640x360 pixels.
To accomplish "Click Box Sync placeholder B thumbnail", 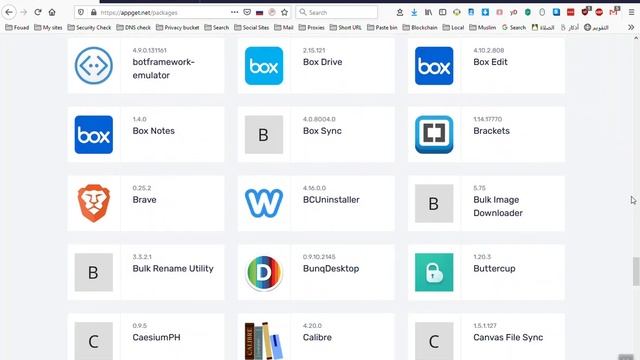I will (x=264, y=135).
